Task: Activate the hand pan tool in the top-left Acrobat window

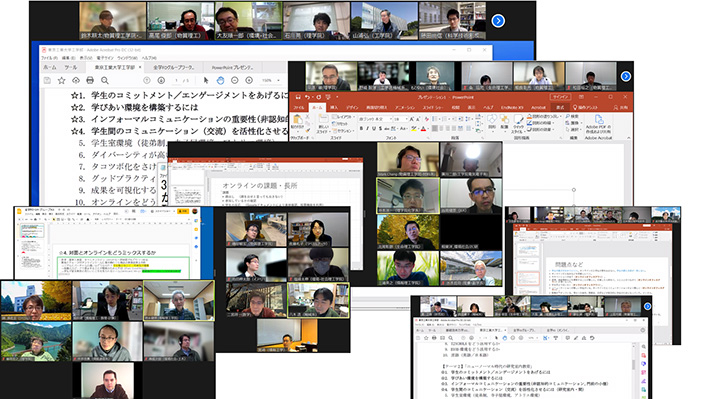Action: 220,80
